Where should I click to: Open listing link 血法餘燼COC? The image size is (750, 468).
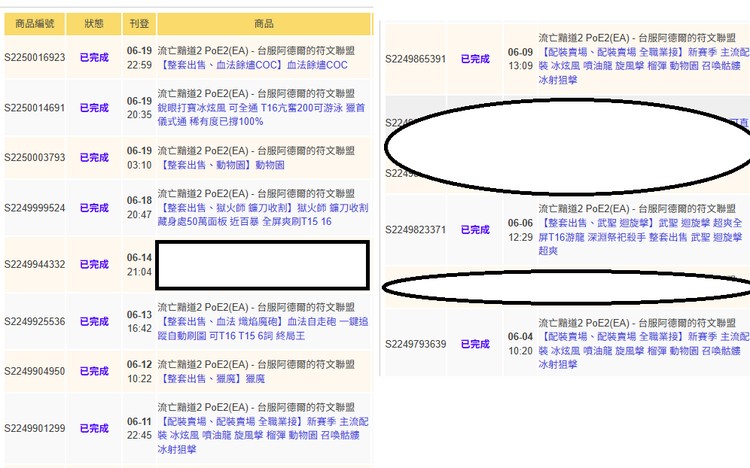tap(253, 65)
